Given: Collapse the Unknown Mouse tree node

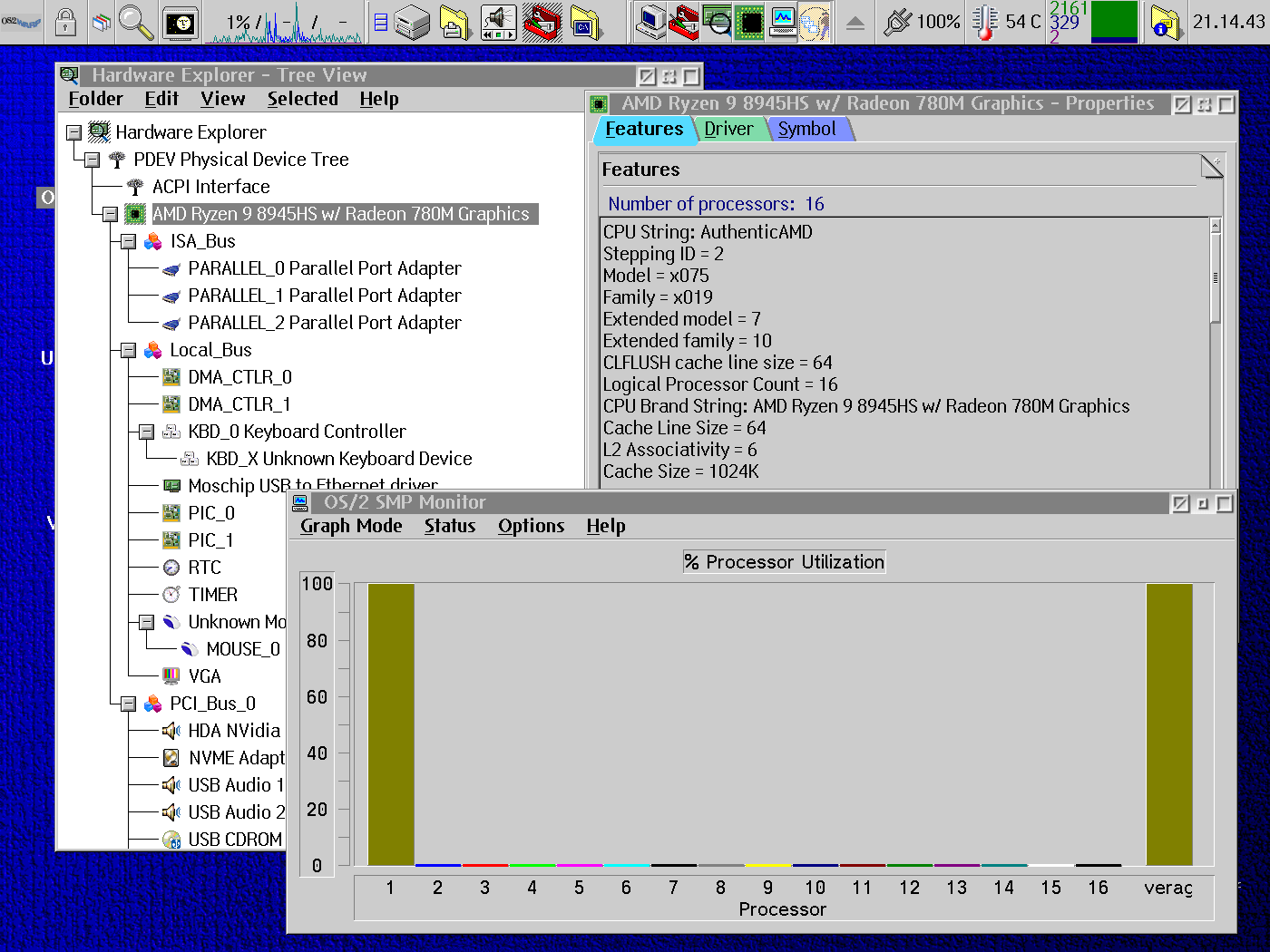Looking at the screenshot, I should (146, 622).
